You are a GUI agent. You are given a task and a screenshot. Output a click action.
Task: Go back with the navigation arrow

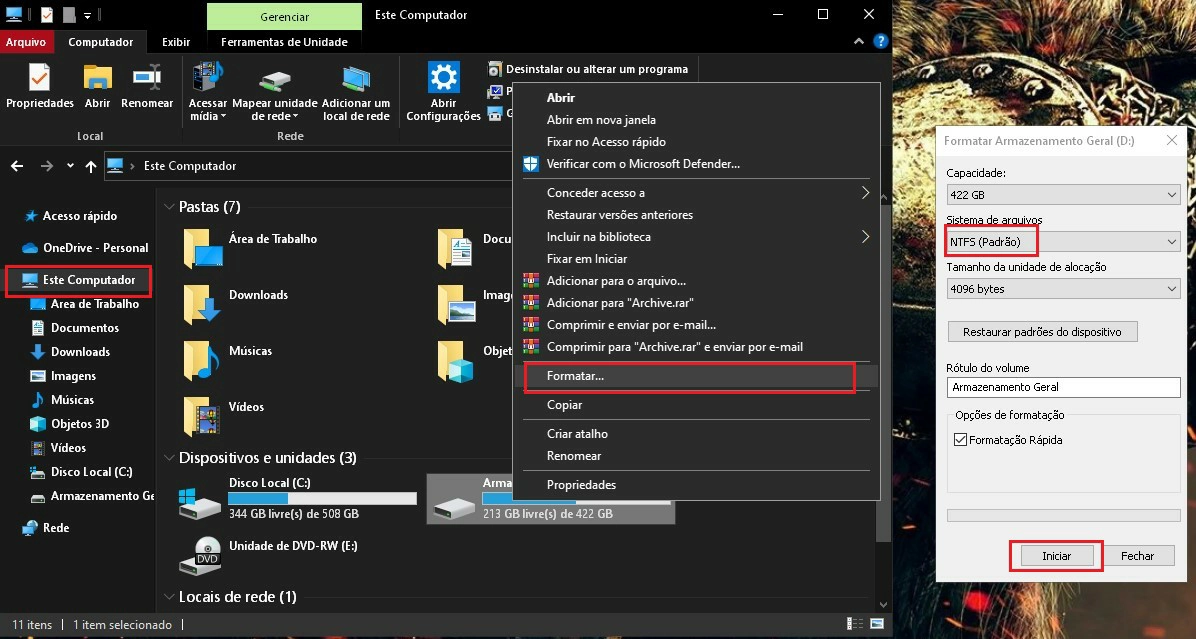pos(17,165)
